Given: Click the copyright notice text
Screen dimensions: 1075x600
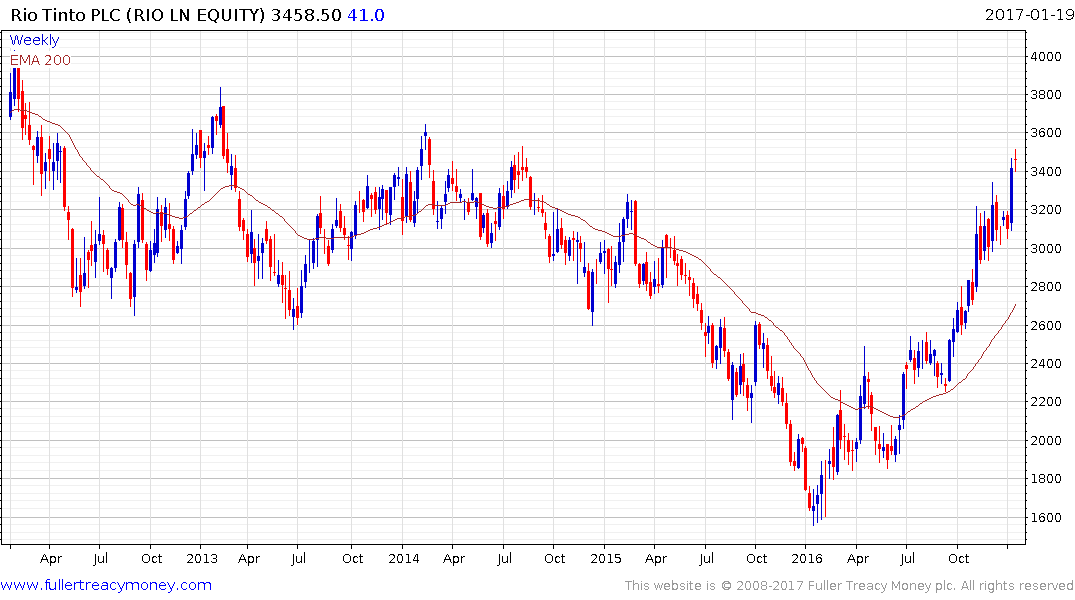Looking at the screenshot, I should [849, 586].
